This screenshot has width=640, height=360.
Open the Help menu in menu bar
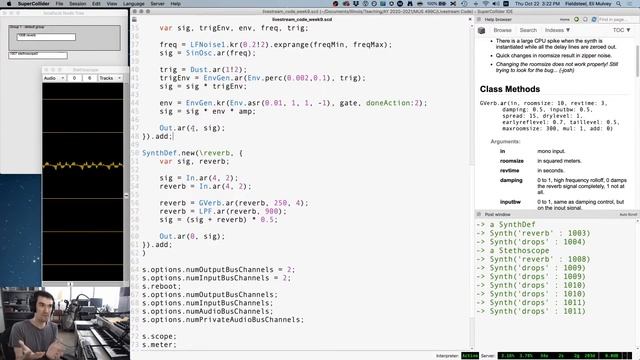[x=176, y=4]
